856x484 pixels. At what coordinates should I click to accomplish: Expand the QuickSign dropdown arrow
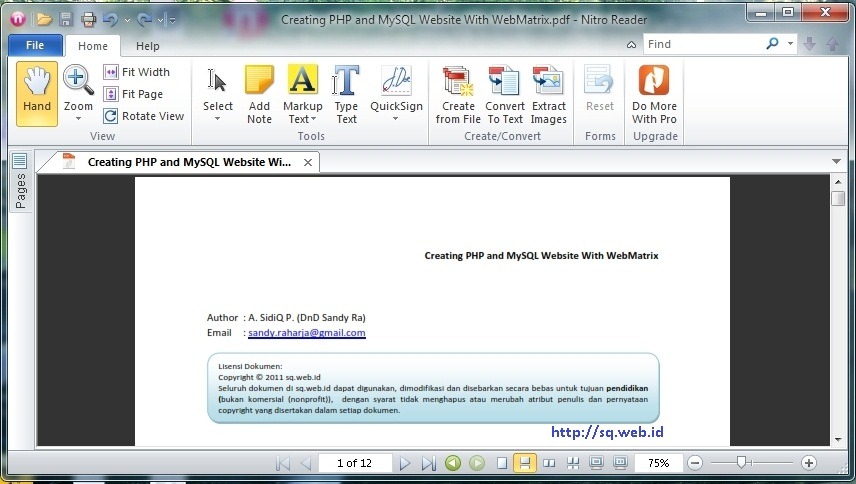coord(395,118)
